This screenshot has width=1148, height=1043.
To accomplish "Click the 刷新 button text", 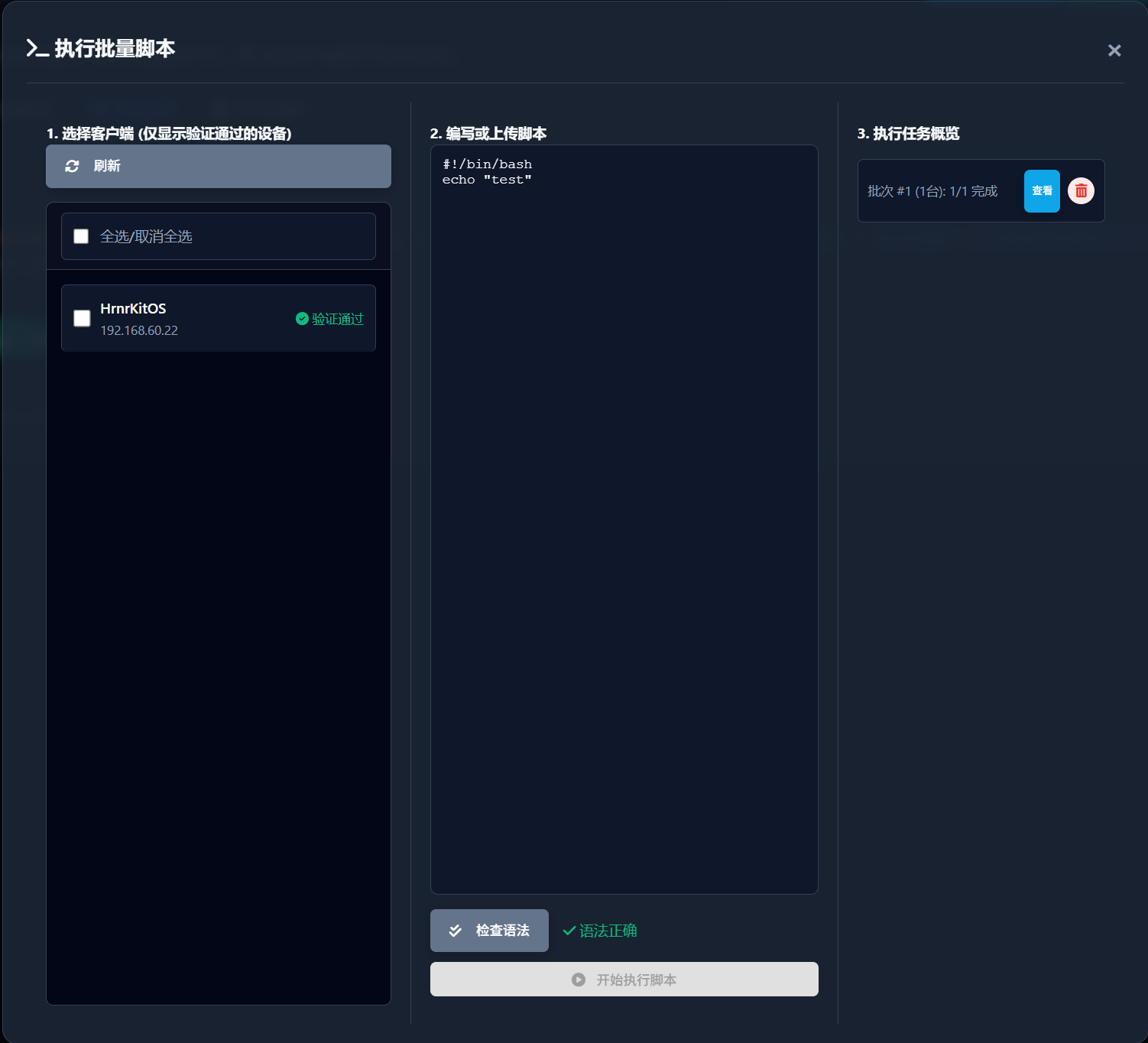I will (107, 166).
